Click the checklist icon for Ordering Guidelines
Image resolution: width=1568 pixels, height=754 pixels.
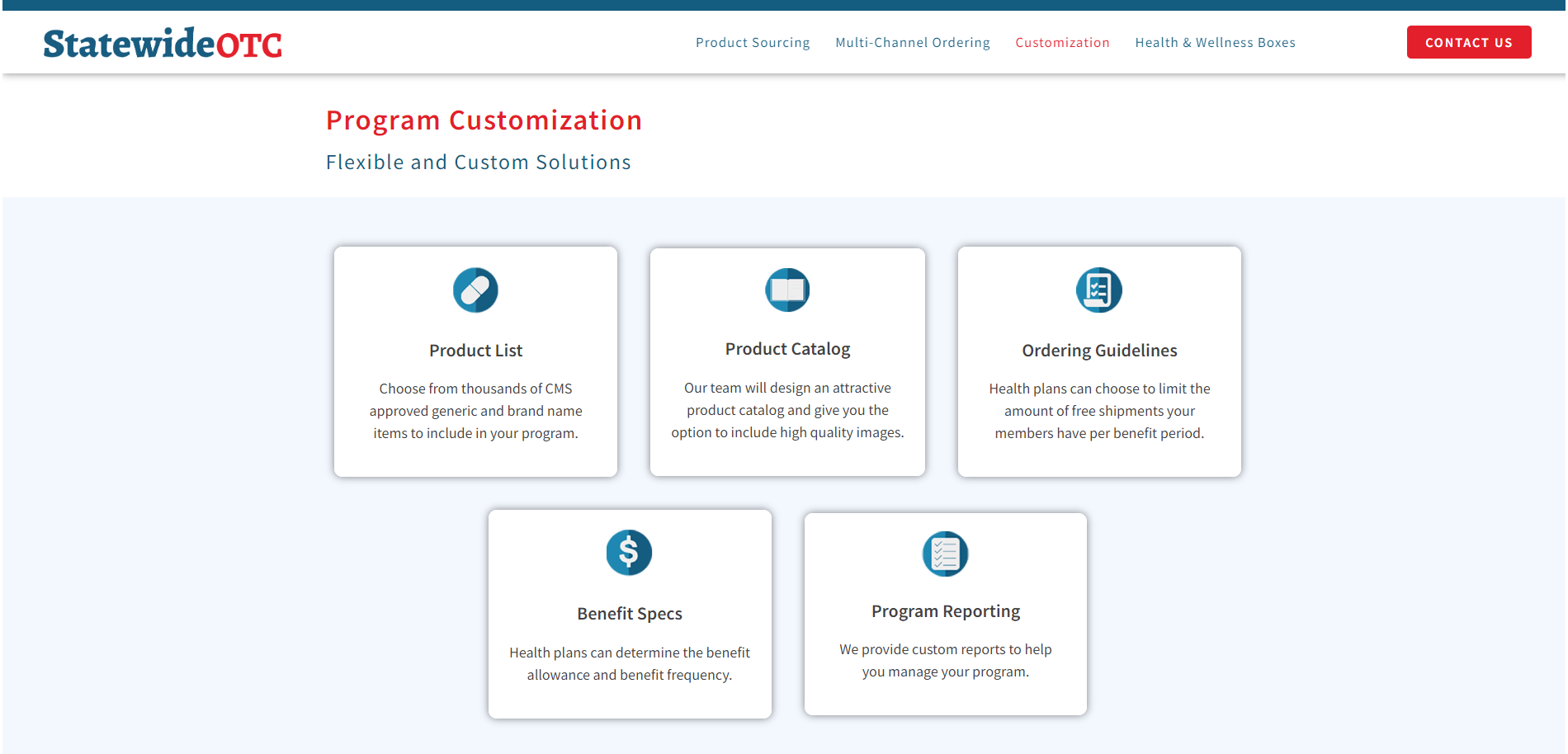pyautogui.click(x=1099, y=290)
